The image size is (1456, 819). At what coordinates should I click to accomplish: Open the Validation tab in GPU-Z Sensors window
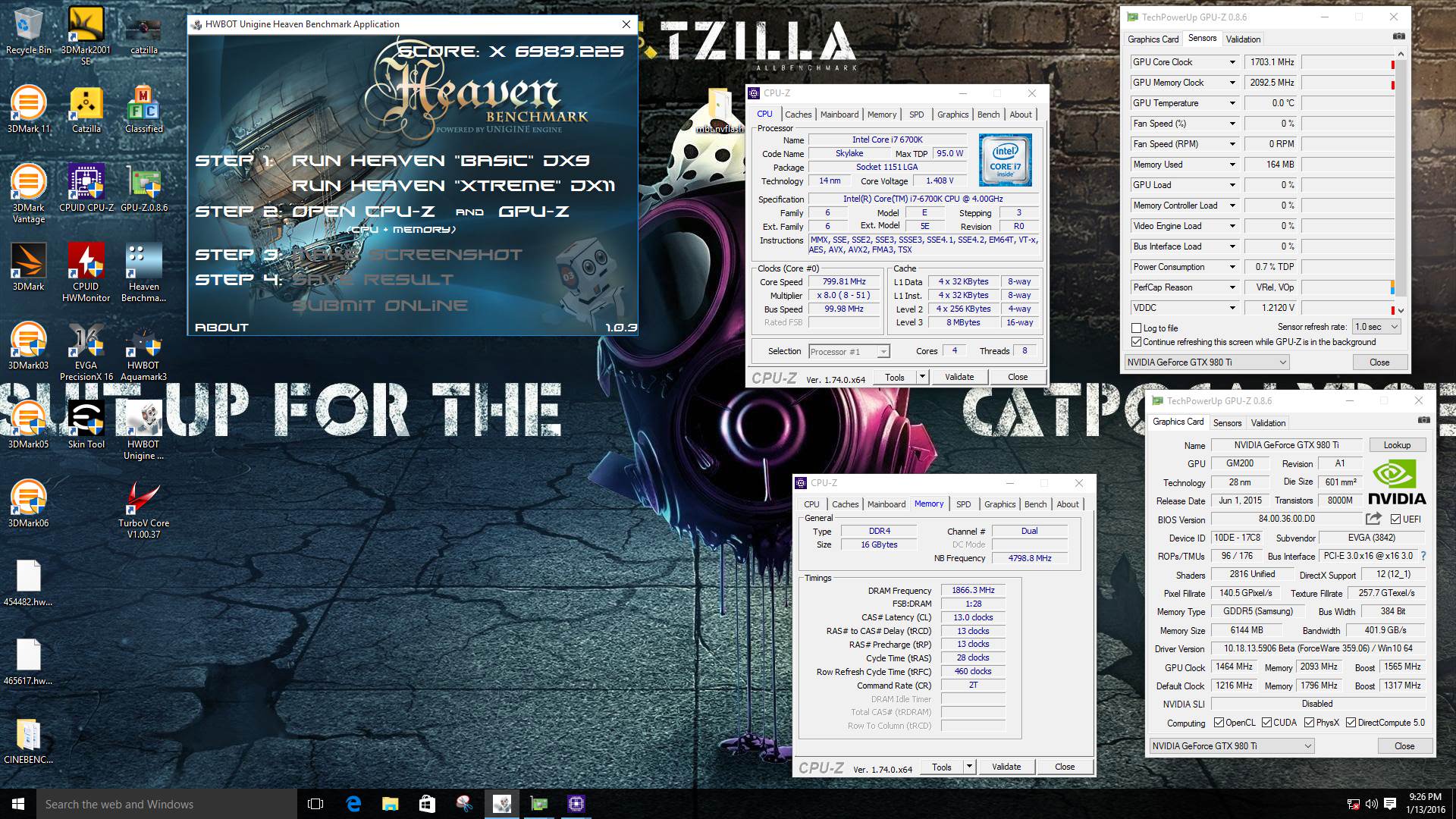pyautogui.click(x=1243, y=39)
